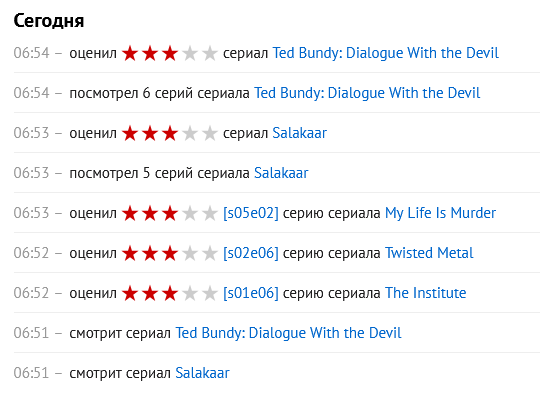Open The Institute series link

[x=426, y=293]
